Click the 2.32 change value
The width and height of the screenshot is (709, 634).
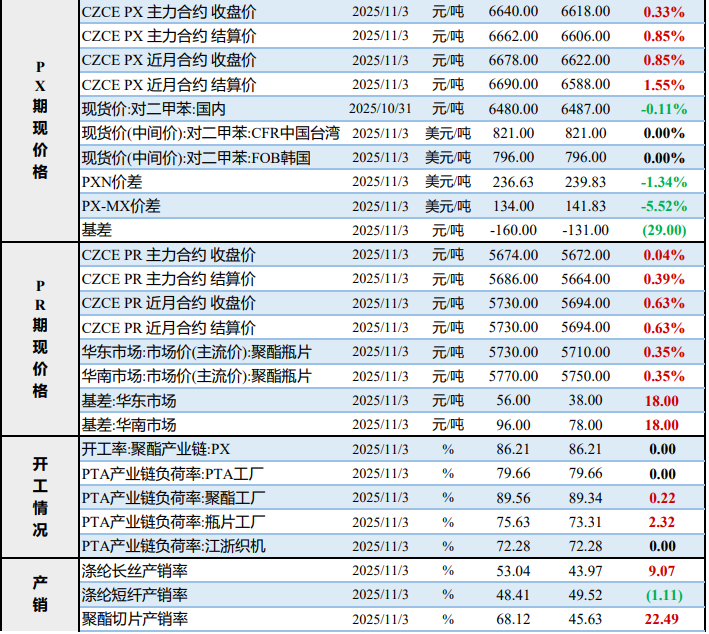click(x=662, y=522)
